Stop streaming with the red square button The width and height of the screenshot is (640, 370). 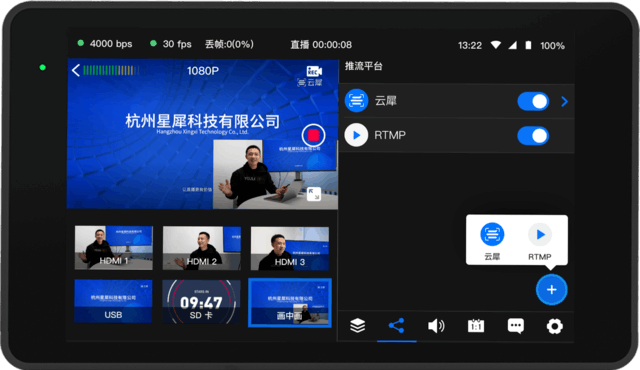pyautogui.click(x=313, y=135)
